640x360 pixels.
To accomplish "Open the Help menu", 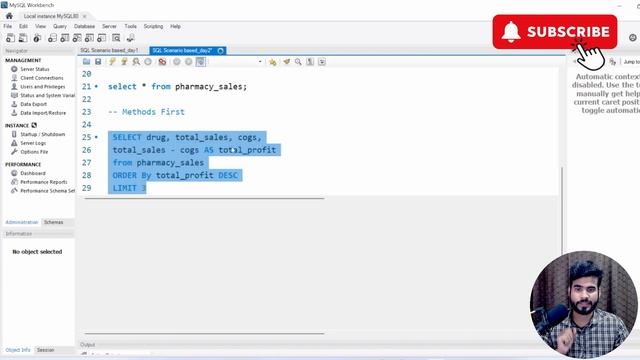I will click(176, 26).
